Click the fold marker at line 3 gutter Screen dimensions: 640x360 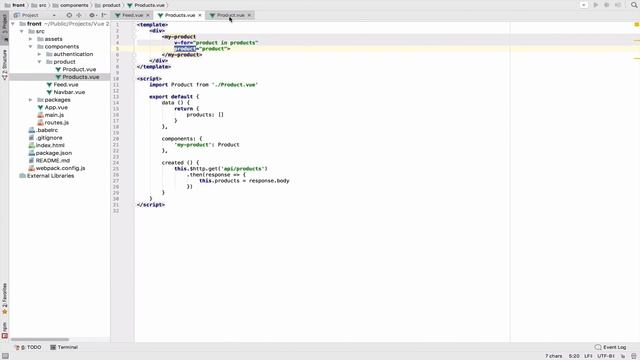click(x=134, y=37)
